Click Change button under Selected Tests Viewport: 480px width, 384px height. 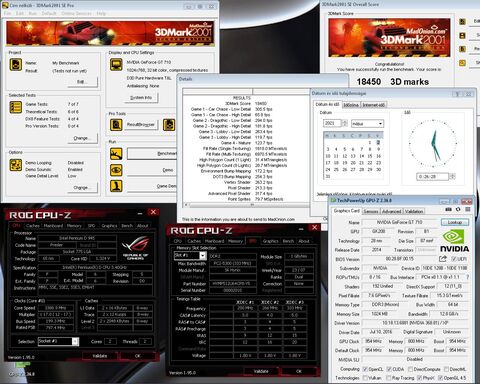coord(83,138)
